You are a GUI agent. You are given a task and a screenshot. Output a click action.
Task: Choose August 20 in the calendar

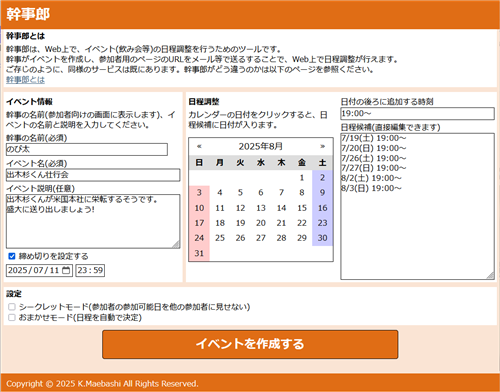[x=261, y=223]
